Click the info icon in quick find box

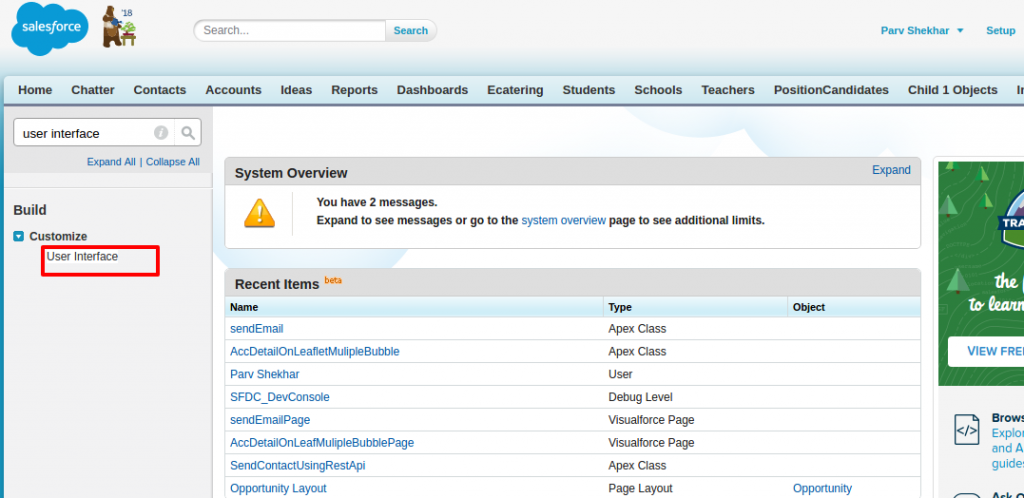click(x=161, y=133)
